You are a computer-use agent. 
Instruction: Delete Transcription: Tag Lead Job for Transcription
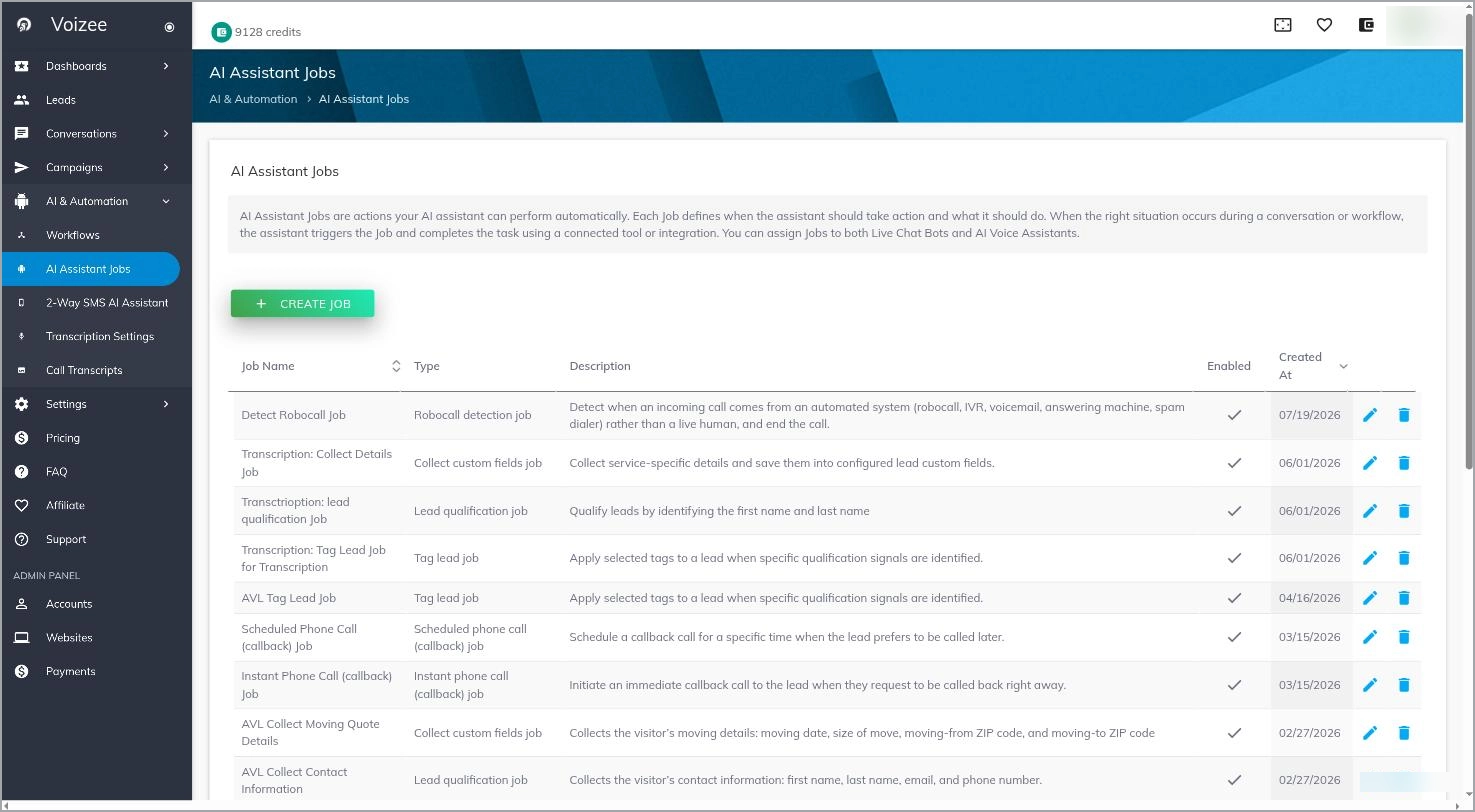1404,558
